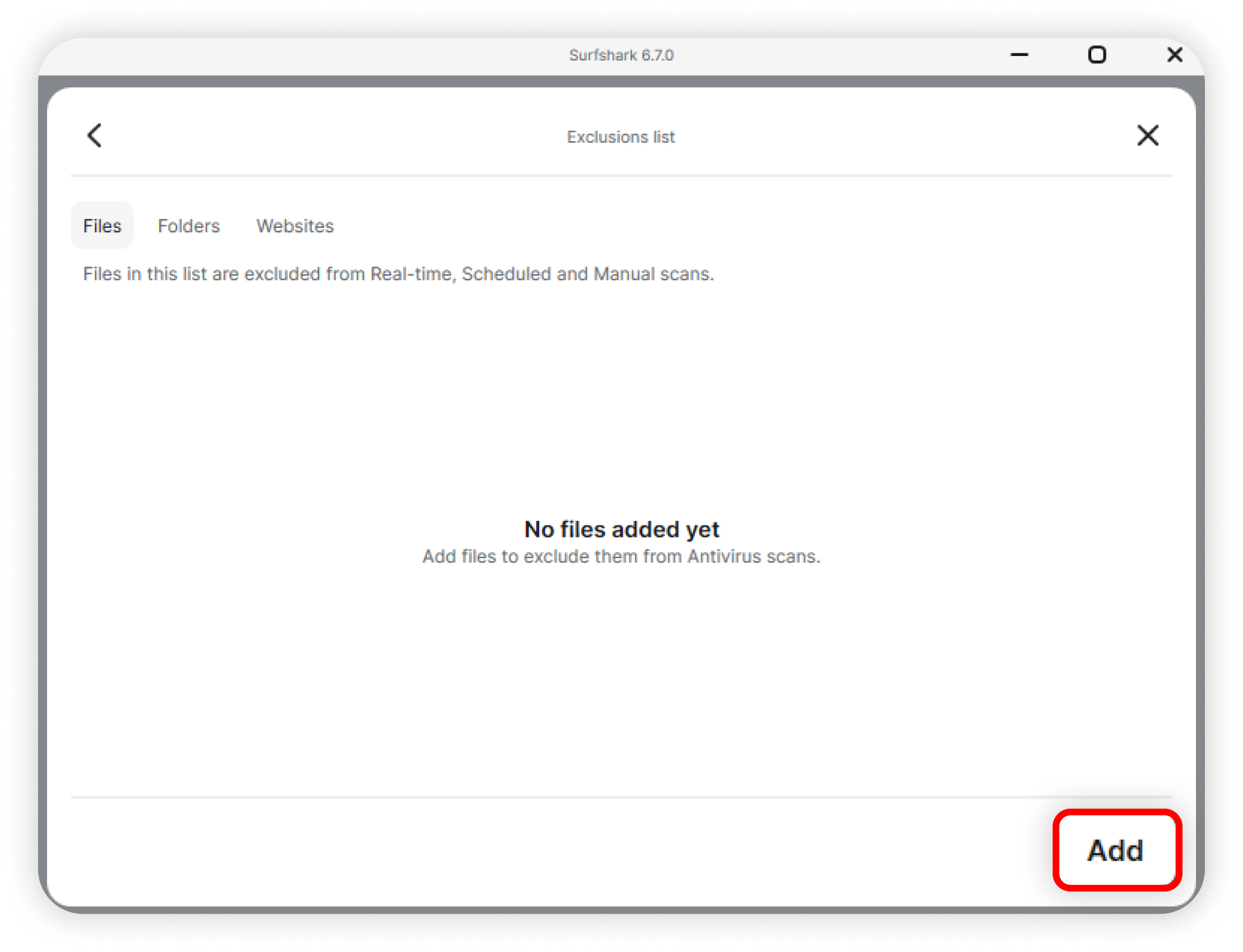Click the 'No files added yet' message

click(x=622, y=529)
